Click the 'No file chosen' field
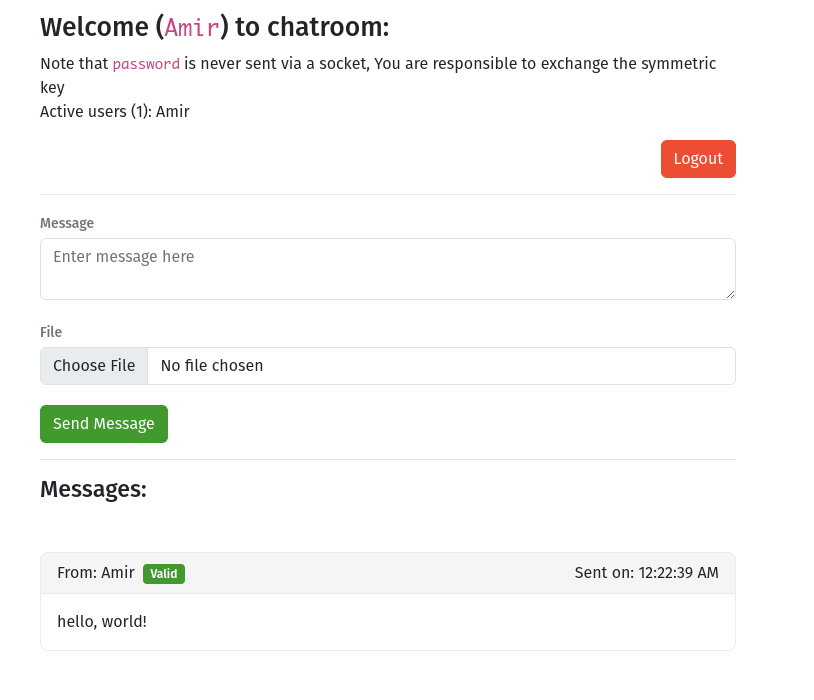The image size is (814, 700). point(441,366)
